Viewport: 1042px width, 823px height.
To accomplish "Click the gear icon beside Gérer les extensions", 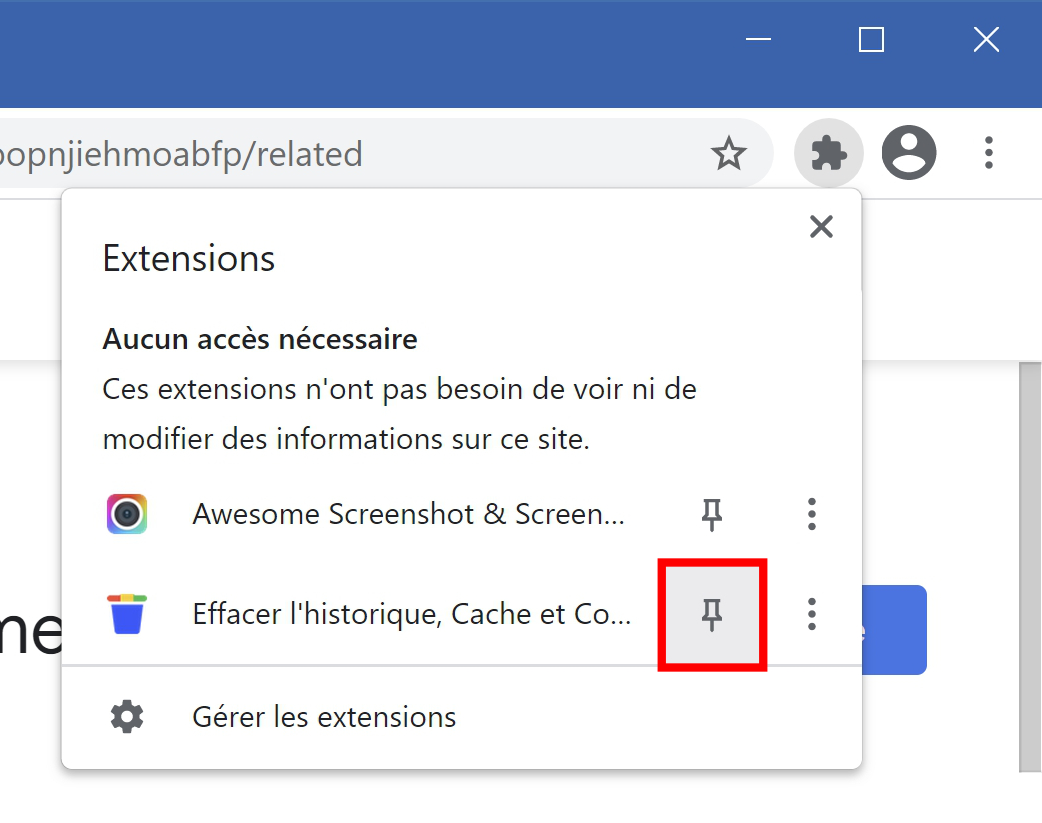I will coord(127,717).
